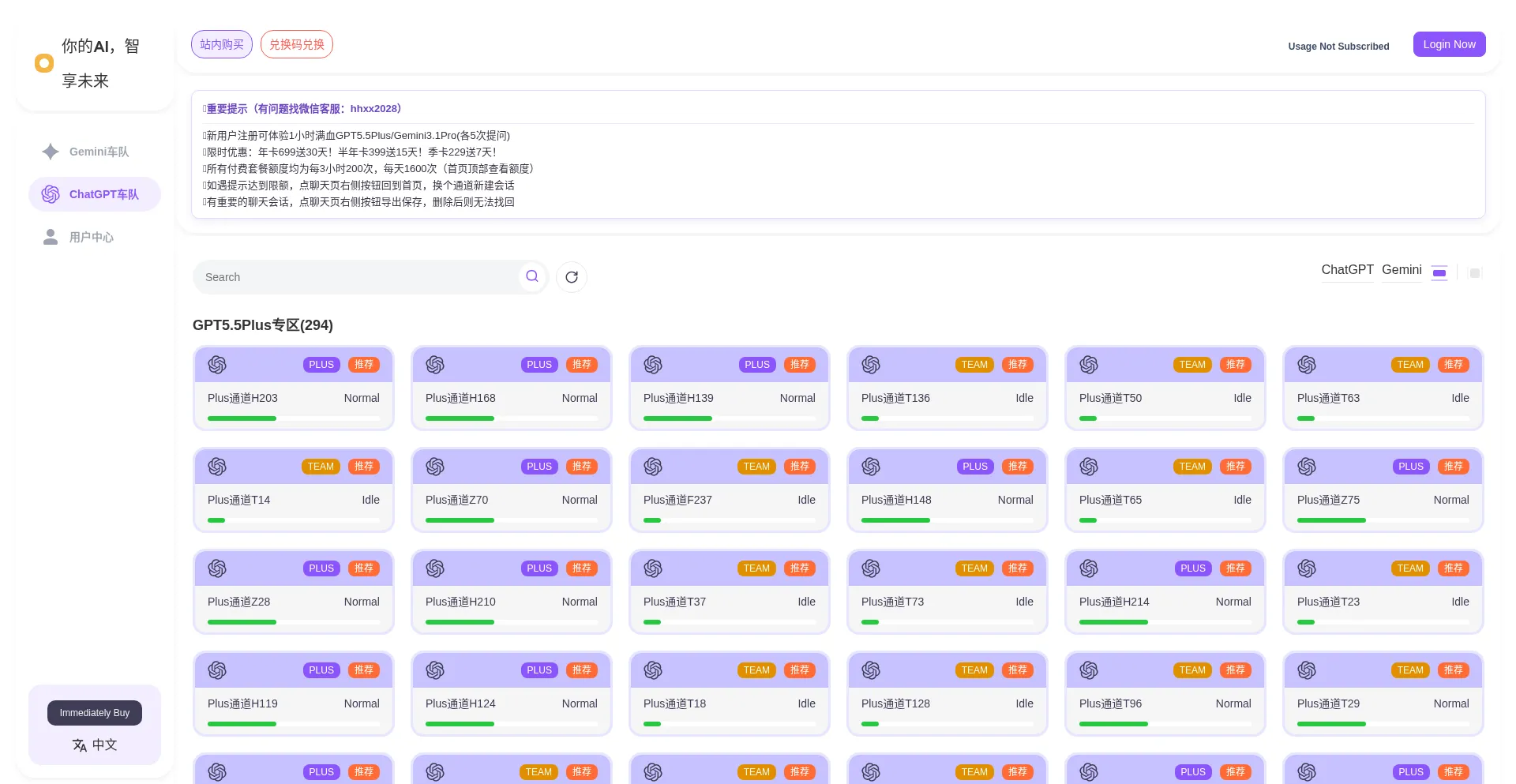The height and width of the screenshot is (784, 1516).
Task: Click the OpenAI icon on card T37
Action: click(x=653, y=568)
